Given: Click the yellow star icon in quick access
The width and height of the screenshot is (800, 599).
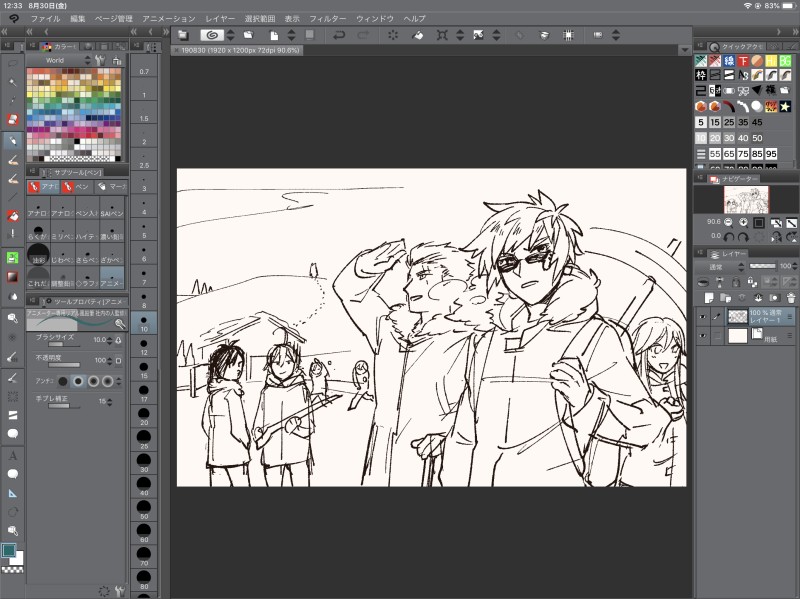Looking at the screenshot, I should pyautogui.click(x=785, y=106).
